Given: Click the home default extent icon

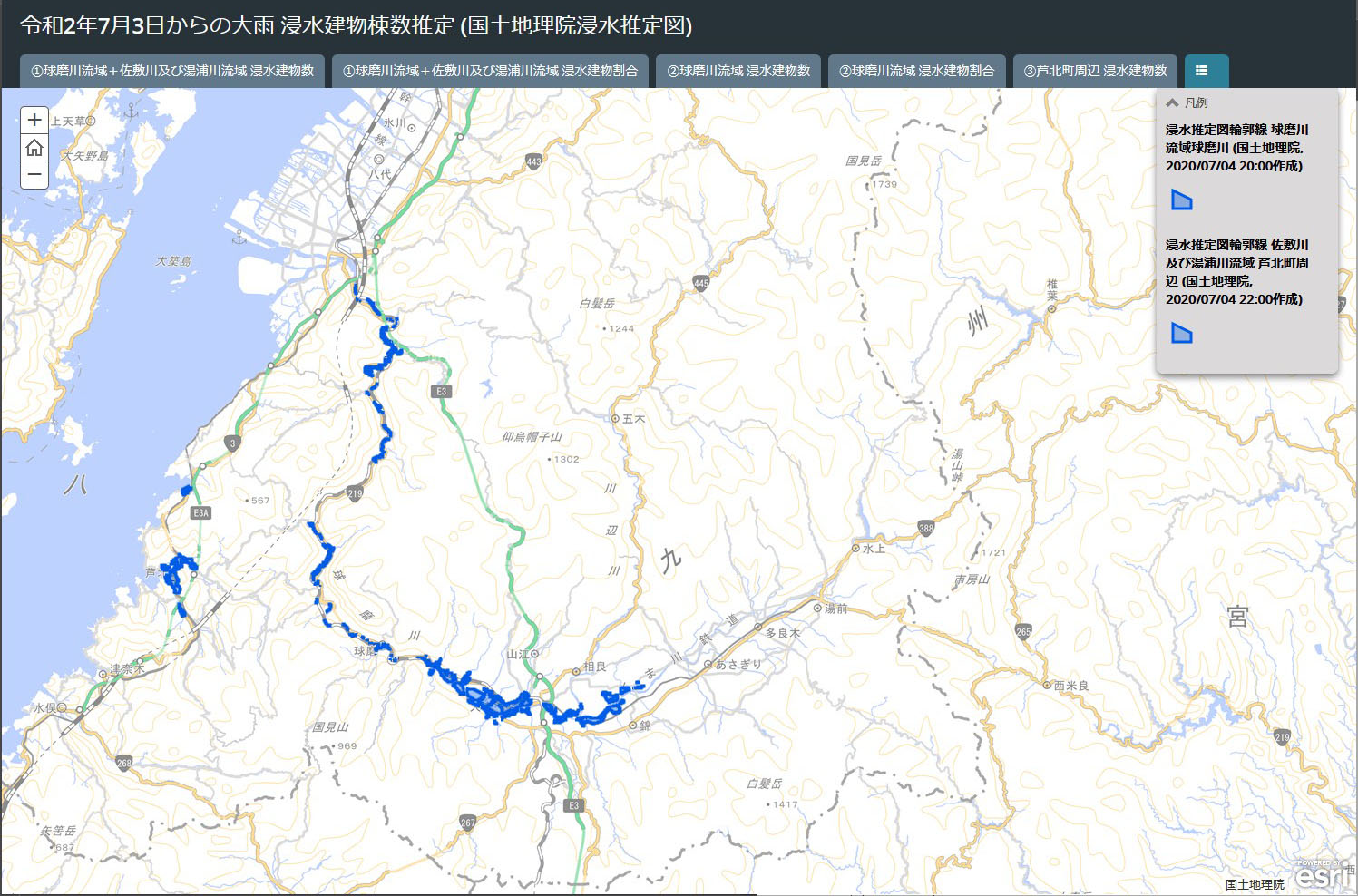Looking at the screenshot, I should point(34,146).
